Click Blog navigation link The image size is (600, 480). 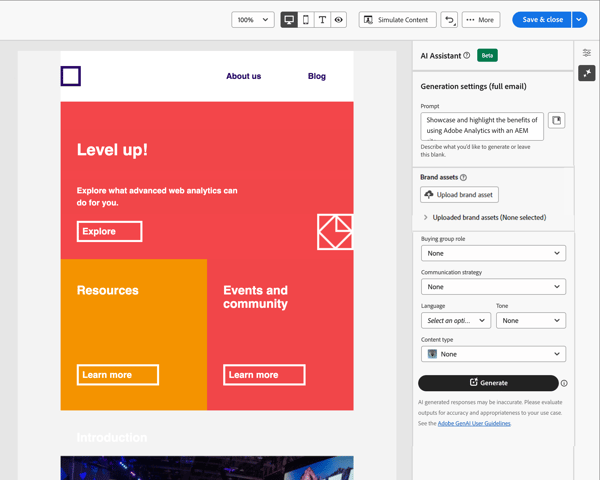(317, 76)
